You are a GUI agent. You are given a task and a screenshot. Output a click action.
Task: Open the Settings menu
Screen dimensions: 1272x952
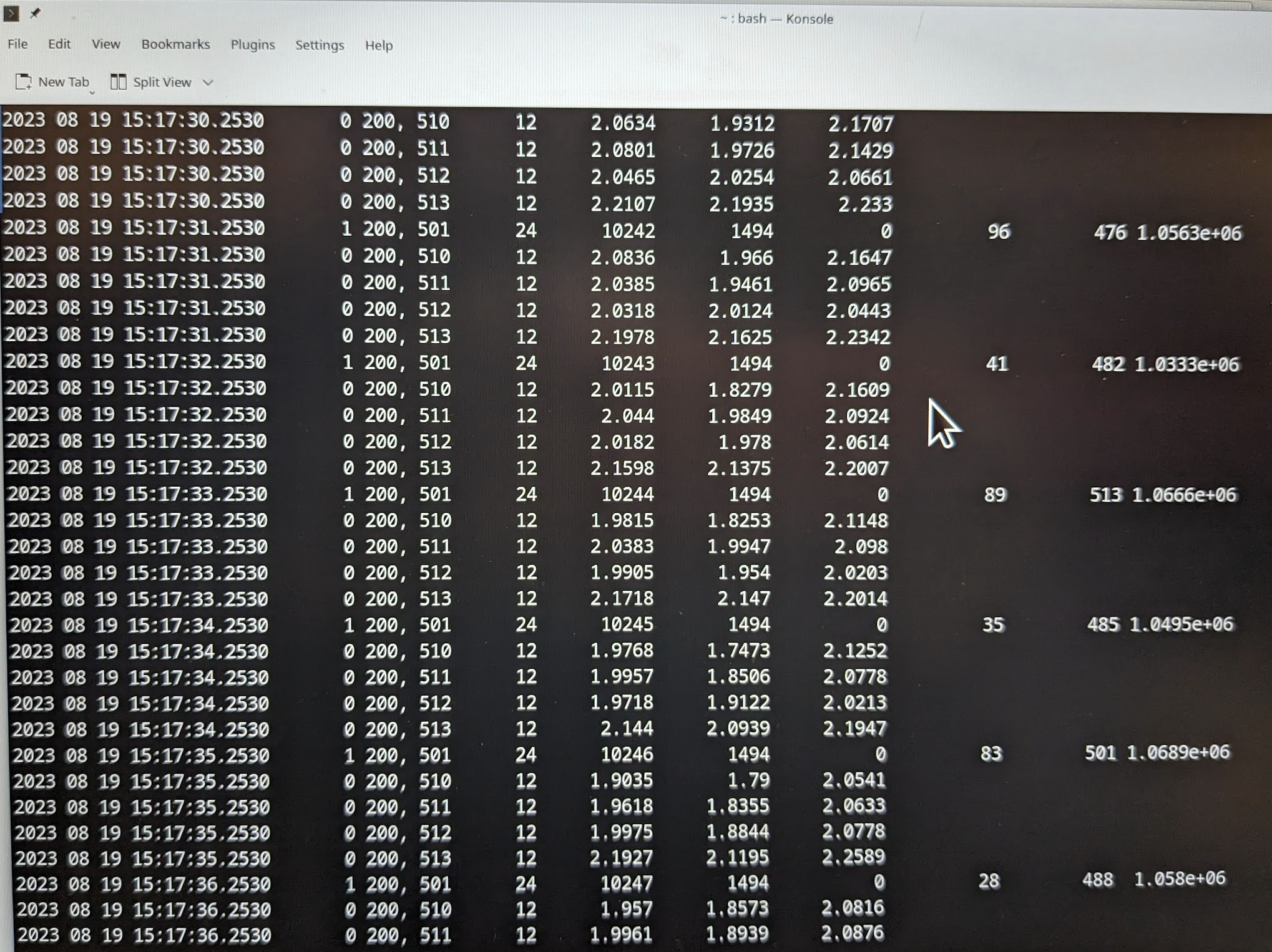pos(319,46)
